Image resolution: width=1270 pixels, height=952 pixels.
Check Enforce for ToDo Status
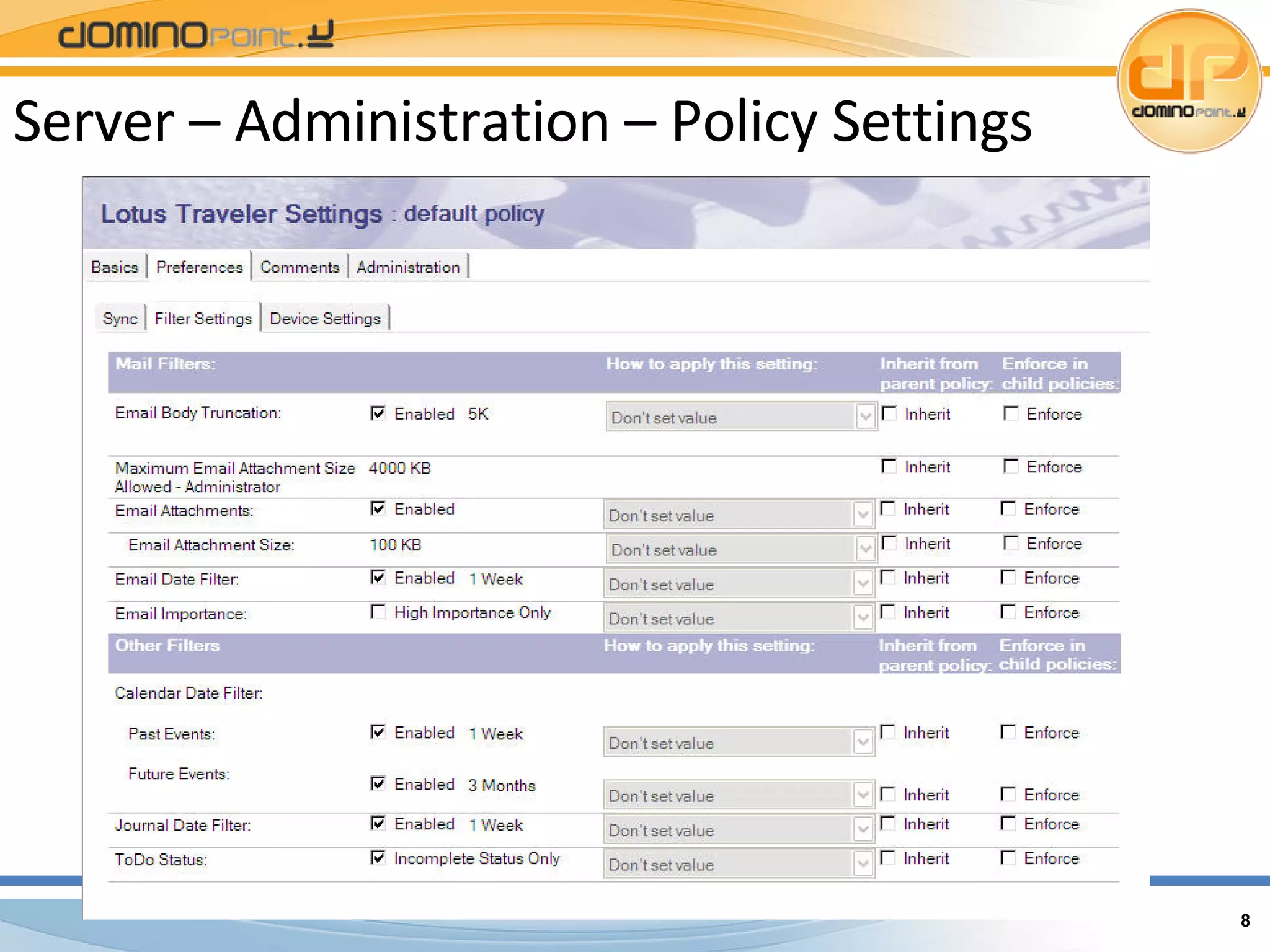[1008, 858]
